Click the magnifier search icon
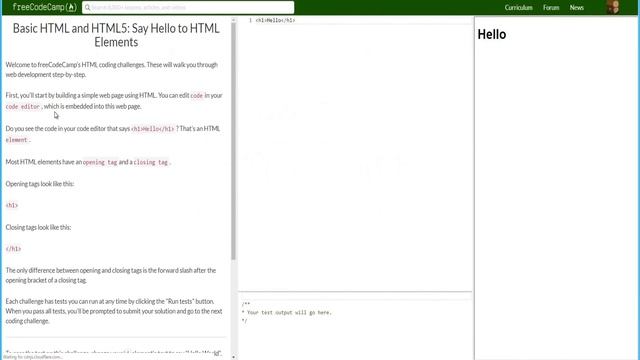This screenshot has width=640, height=360. (x=87, y=7)
